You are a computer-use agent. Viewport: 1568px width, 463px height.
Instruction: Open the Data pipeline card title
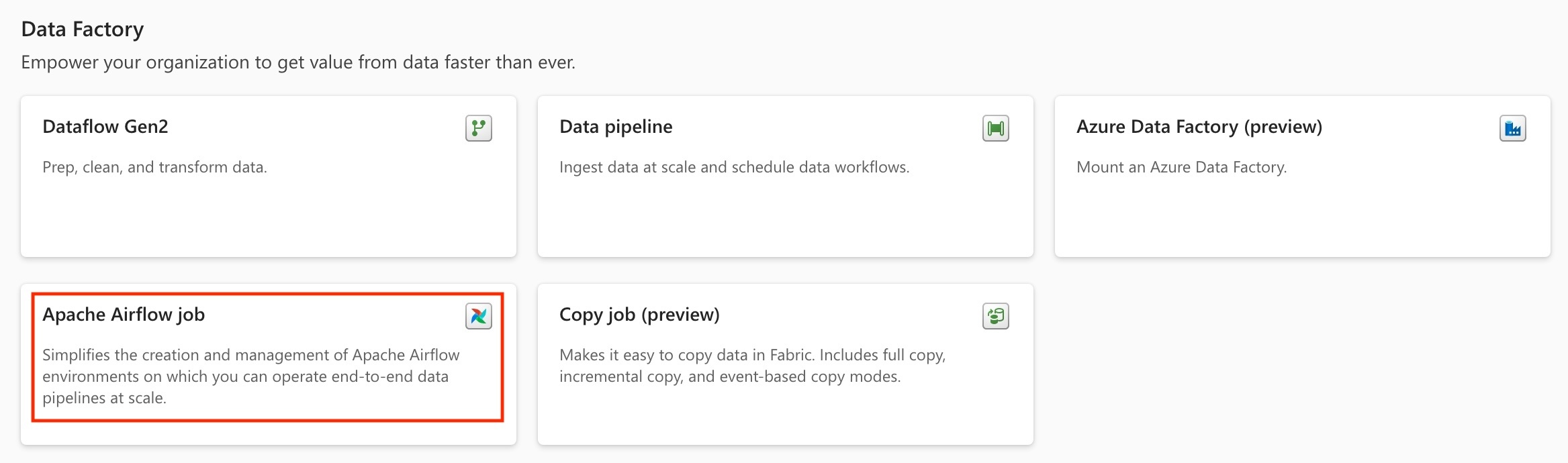tap(616, 127)
